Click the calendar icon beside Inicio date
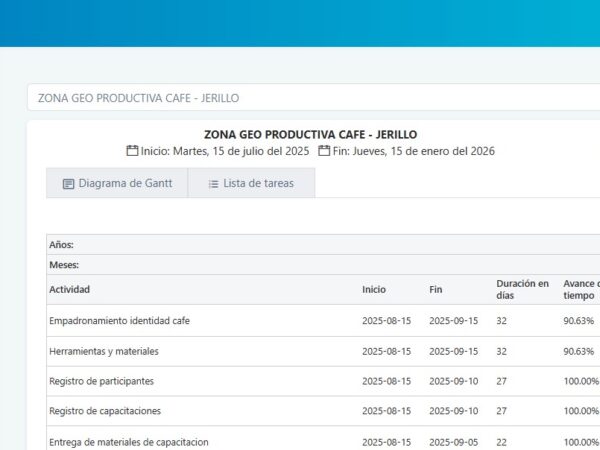Screen dimensions: 600x450 click(132, 151)
